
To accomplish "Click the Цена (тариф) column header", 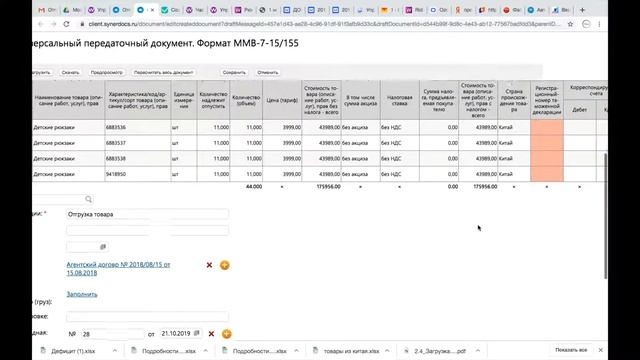I will tap(282, 100).
